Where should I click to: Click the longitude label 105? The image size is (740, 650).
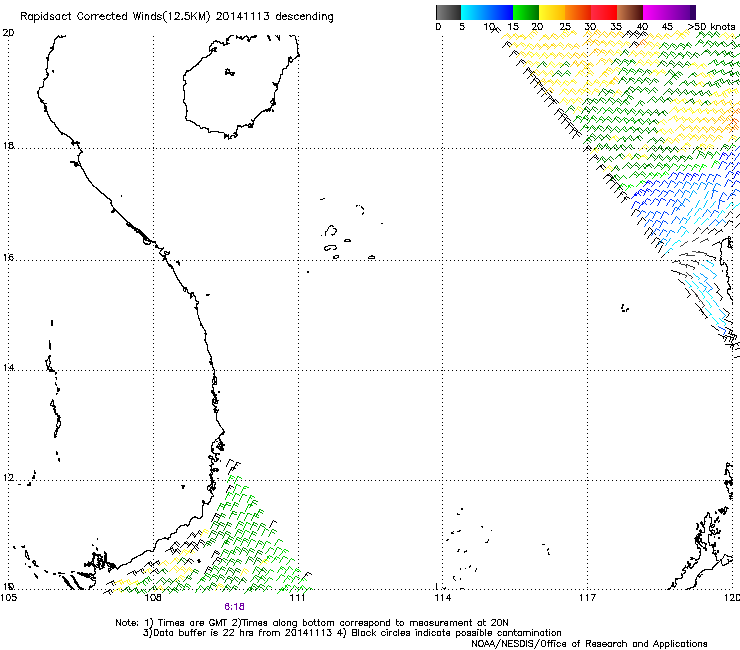click(x=8, y=598)
